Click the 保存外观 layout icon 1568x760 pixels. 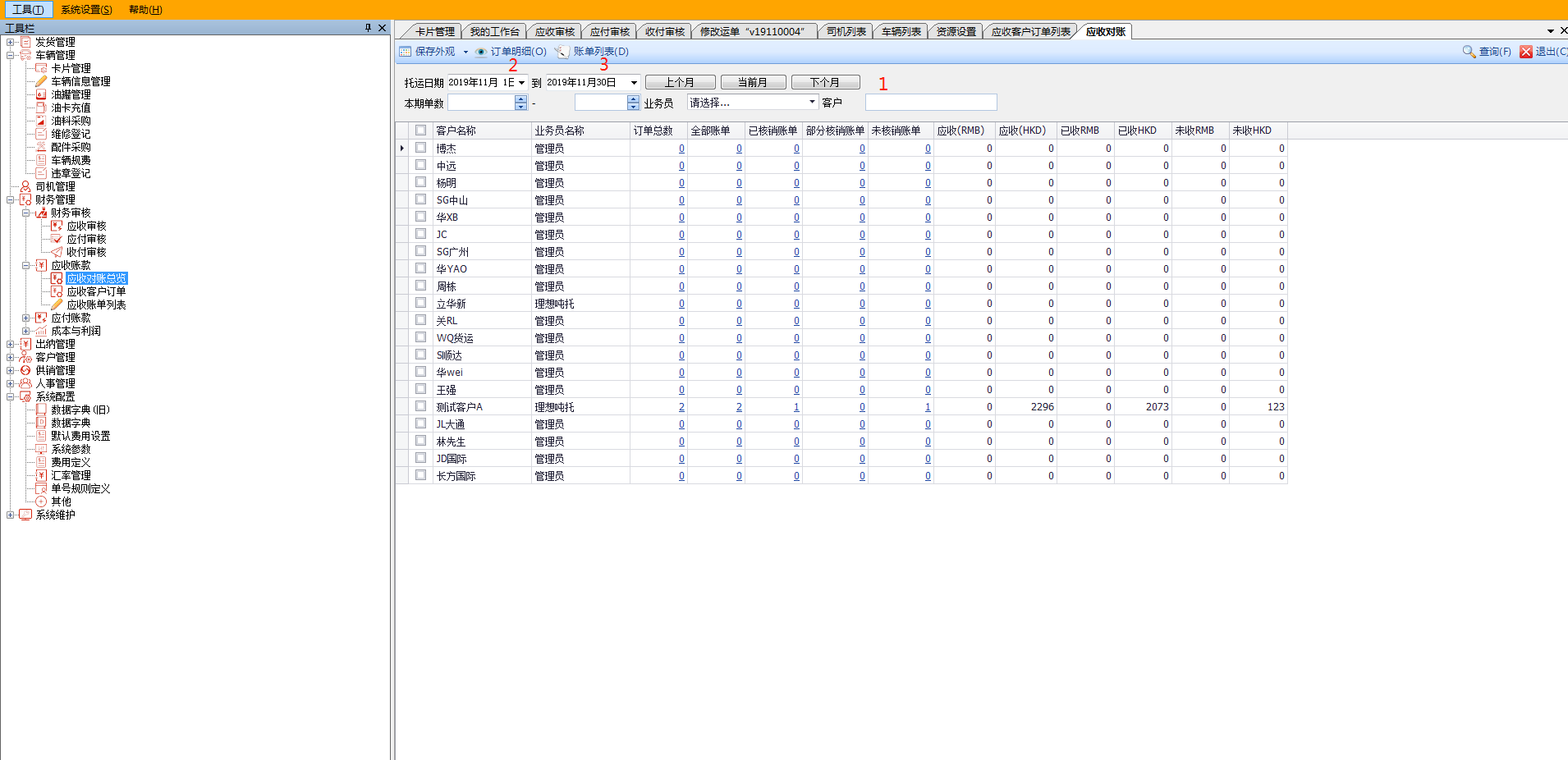point(405,52)
